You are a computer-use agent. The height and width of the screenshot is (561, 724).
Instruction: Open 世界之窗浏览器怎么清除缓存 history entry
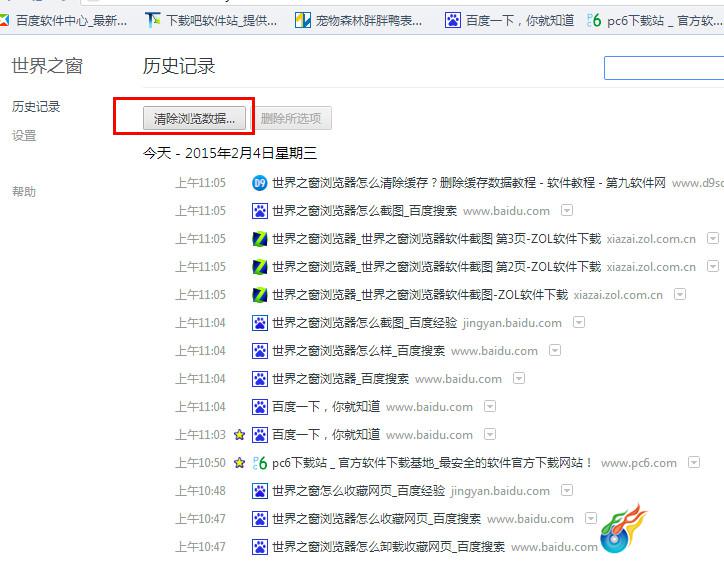click(469, 183)
